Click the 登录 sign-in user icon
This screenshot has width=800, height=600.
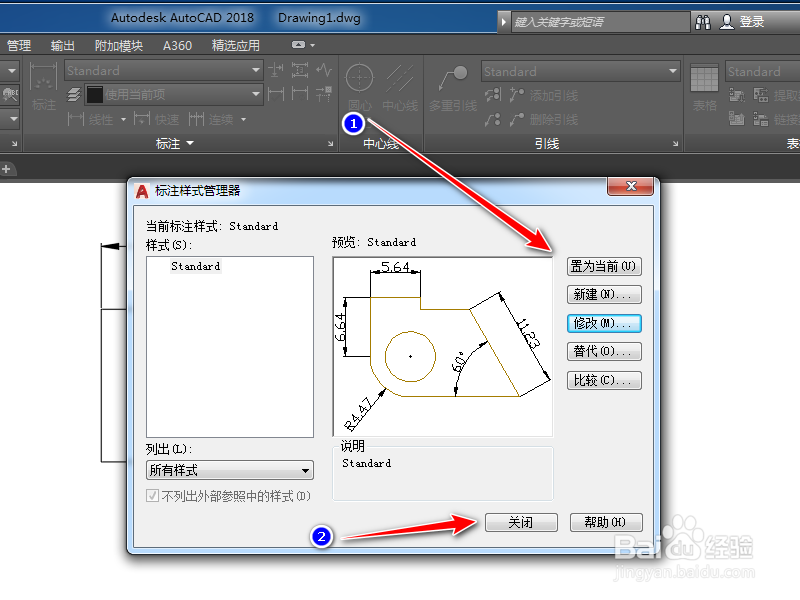727,22
